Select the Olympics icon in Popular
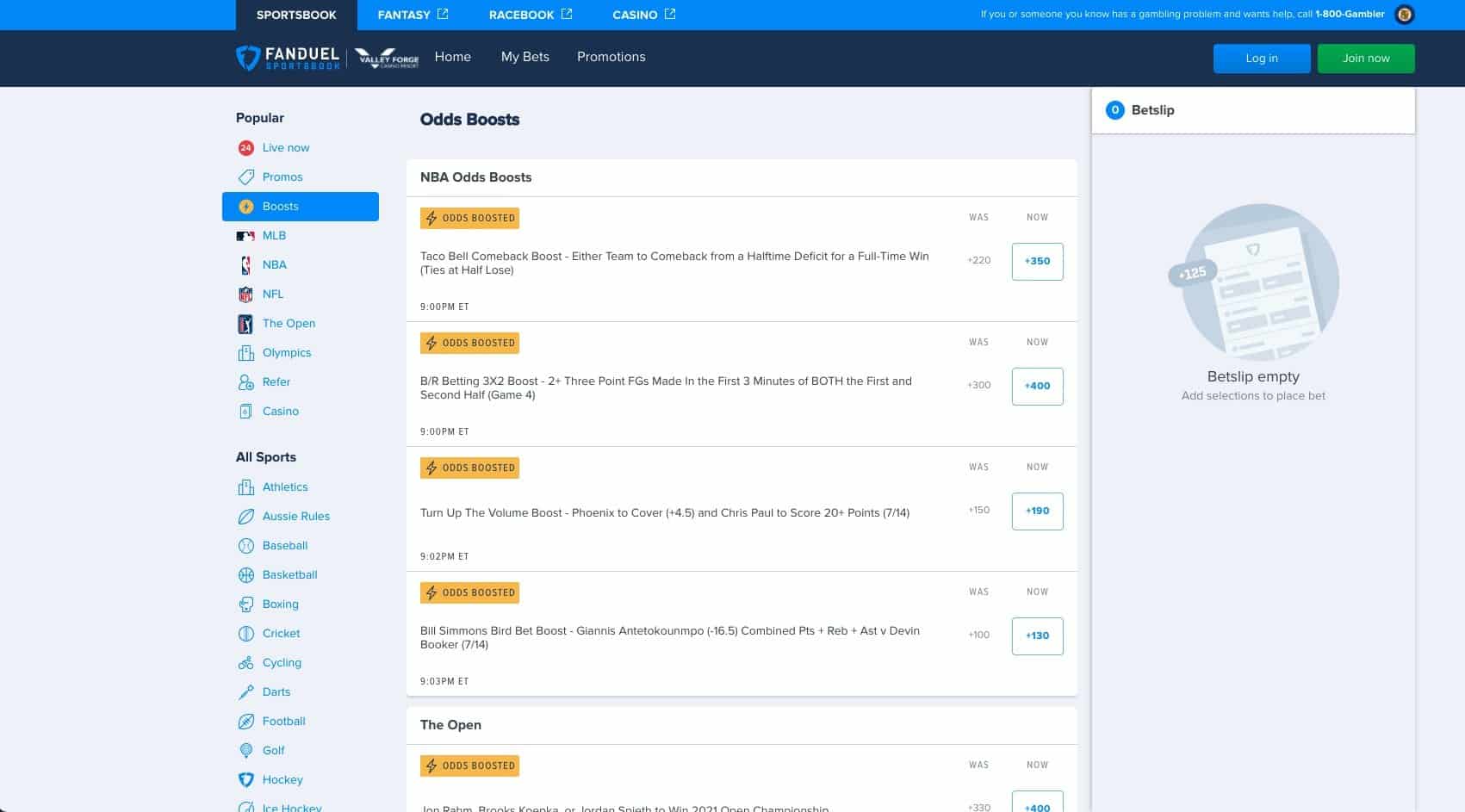 [x=246, y=352]
